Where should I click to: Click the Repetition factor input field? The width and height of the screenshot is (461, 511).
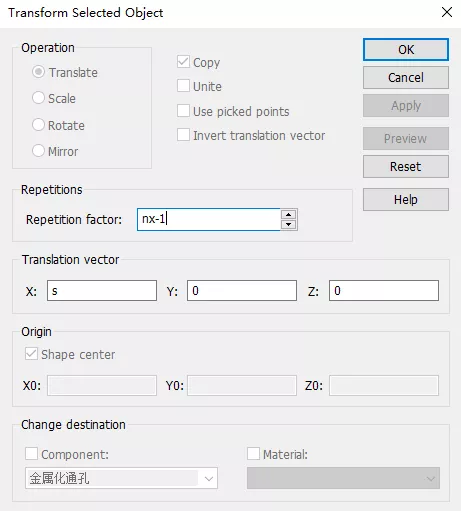click(209, 219)
